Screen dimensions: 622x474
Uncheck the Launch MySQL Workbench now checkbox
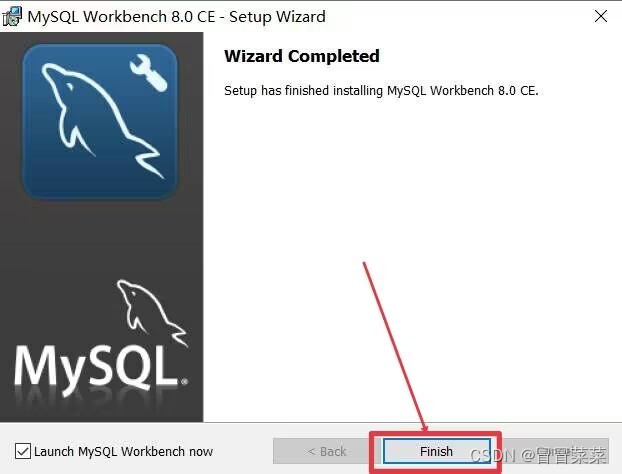[23, 451]
